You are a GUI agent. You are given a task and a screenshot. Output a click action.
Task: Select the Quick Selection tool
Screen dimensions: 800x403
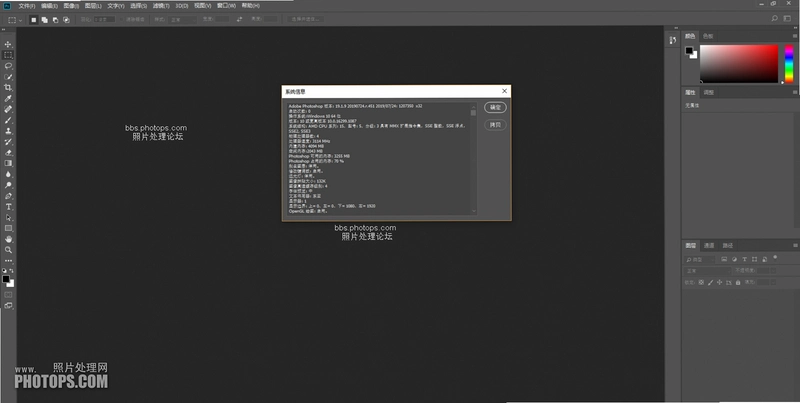8,77
